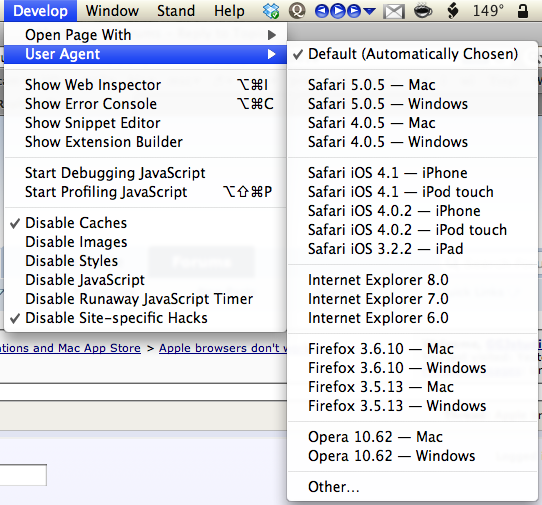Choose Show Web Inspector
This screenshot has height=505, width=542.
145,85
